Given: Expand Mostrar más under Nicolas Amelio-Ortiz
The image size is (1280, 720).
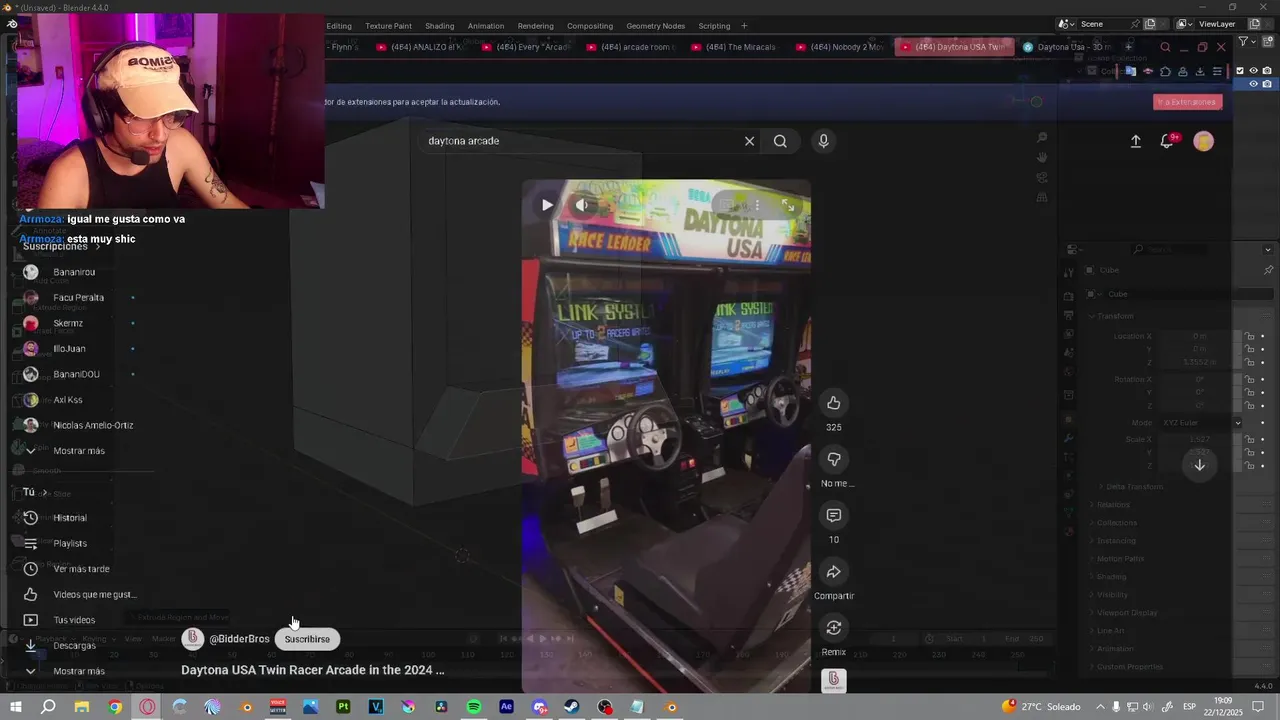Looking at the screenshot, I should [x=78, y=451].
